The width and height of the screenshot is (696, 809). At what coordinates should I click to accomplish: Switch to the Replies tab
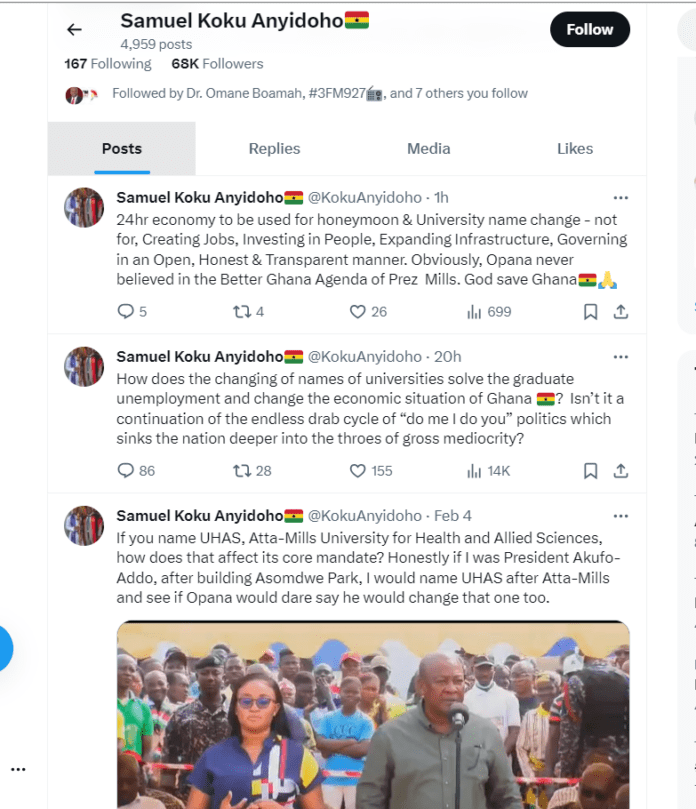274,149
